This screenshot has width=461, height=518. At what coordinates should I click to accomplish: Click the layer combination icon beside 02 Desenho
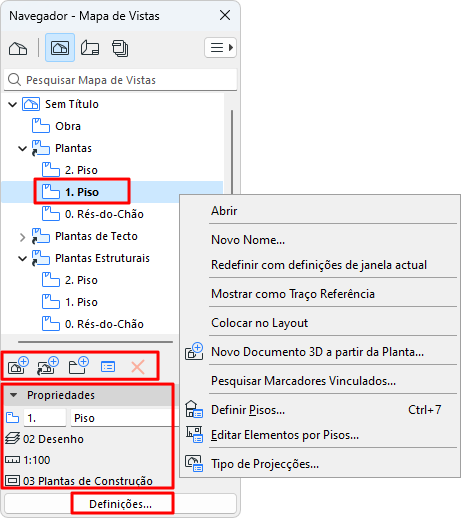tap(13, 439)
